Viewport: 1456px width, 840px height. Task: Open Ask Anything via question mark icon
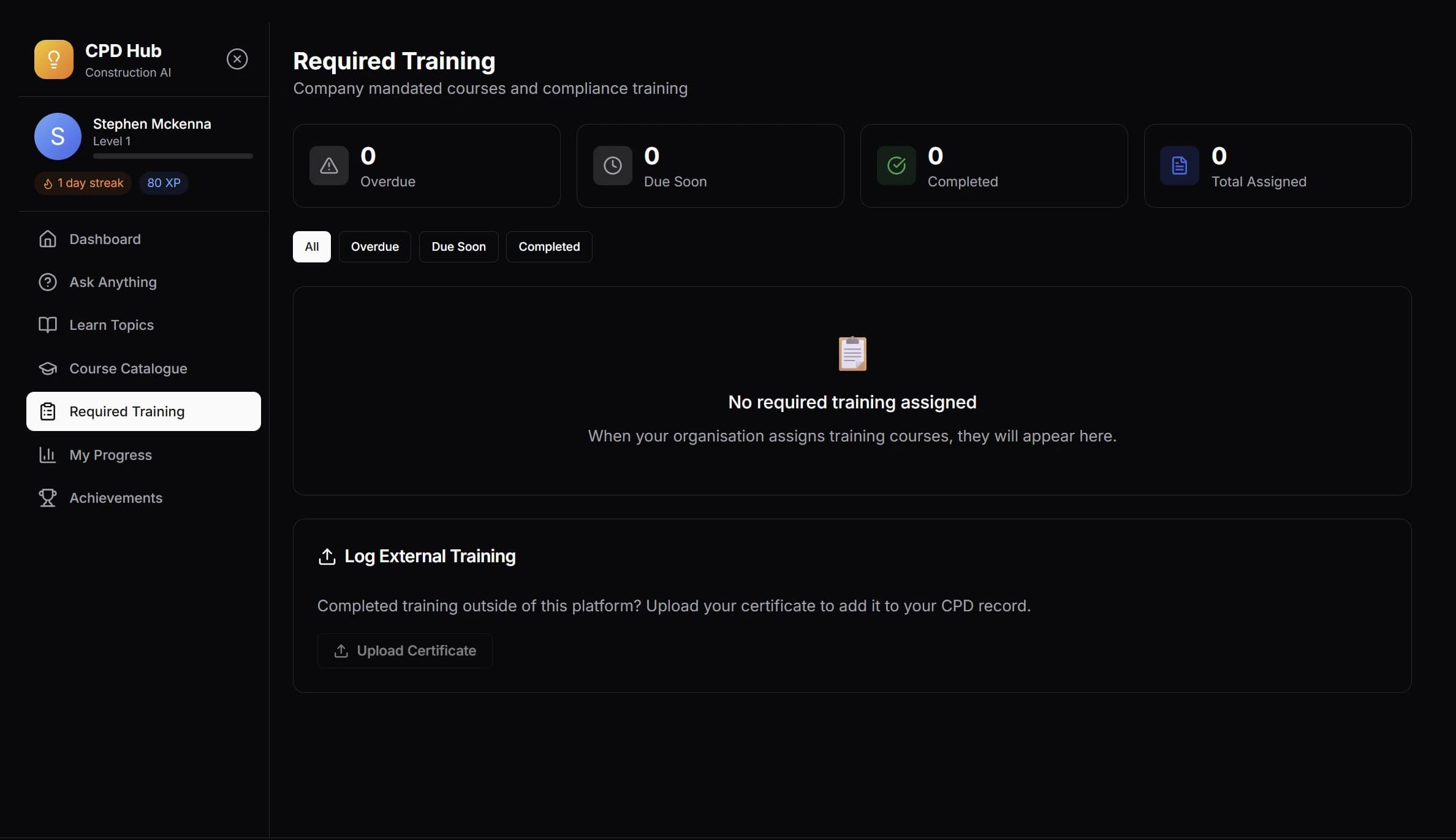coord(47,282)
